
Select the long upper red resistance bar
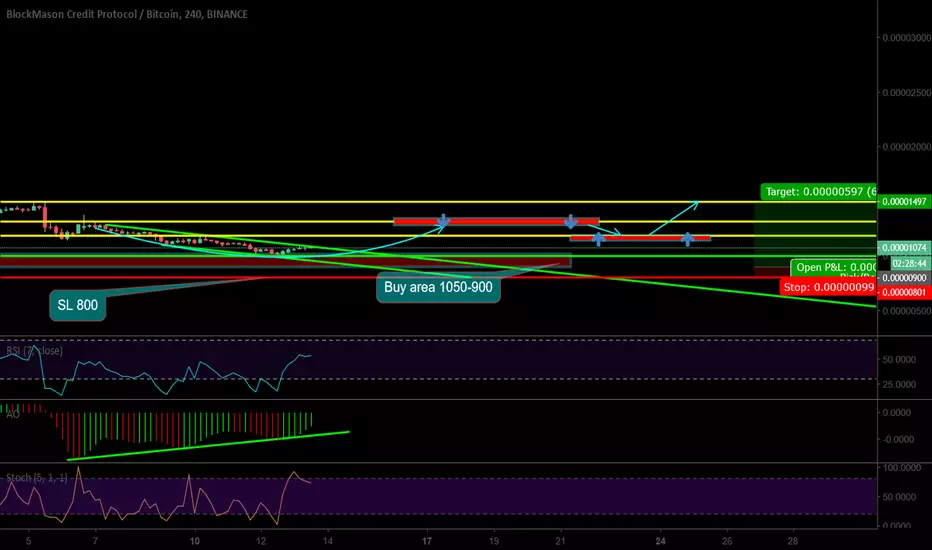coord(496,222)
